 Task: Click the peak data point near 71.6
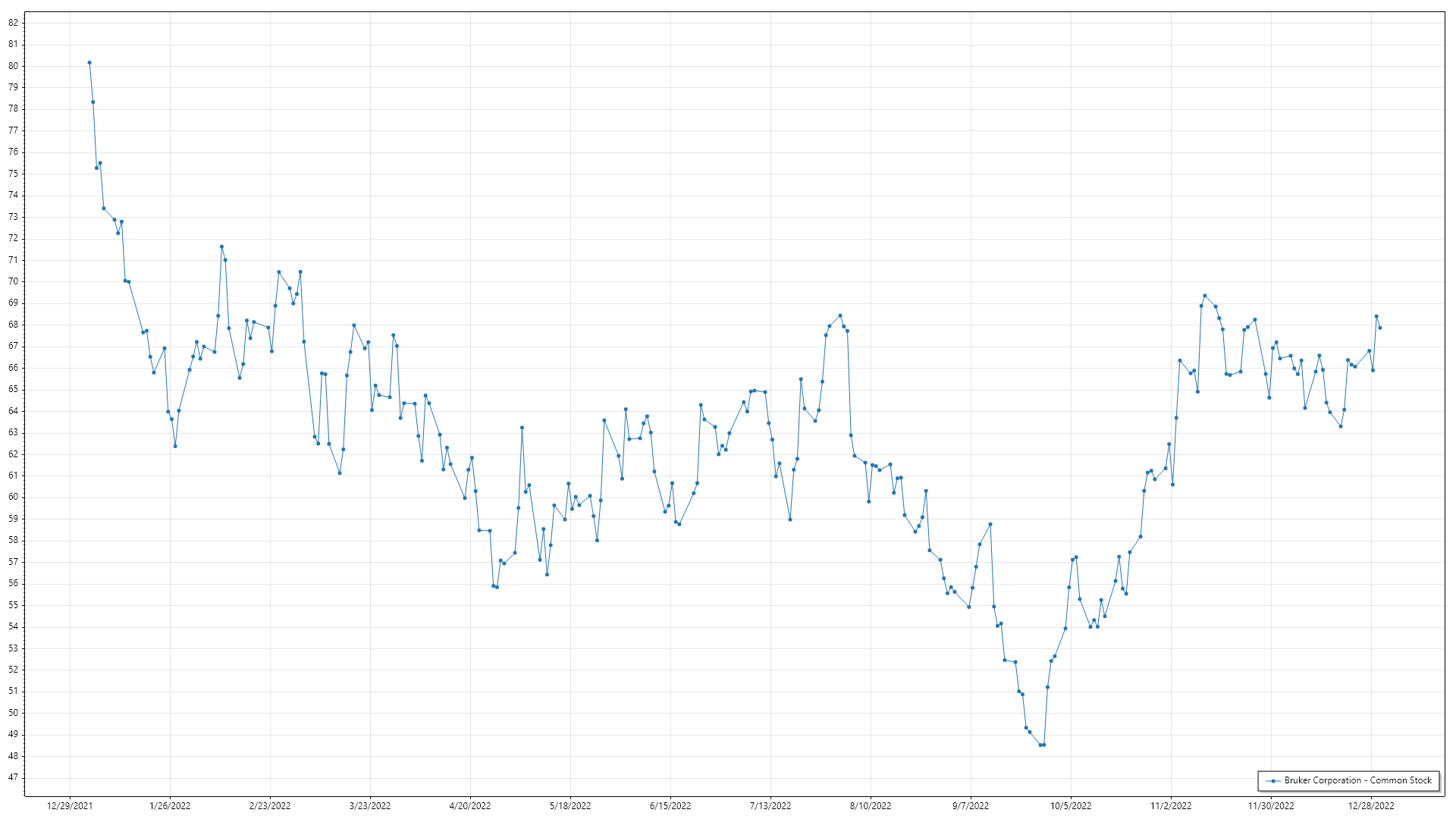click(x=221, y=246)
